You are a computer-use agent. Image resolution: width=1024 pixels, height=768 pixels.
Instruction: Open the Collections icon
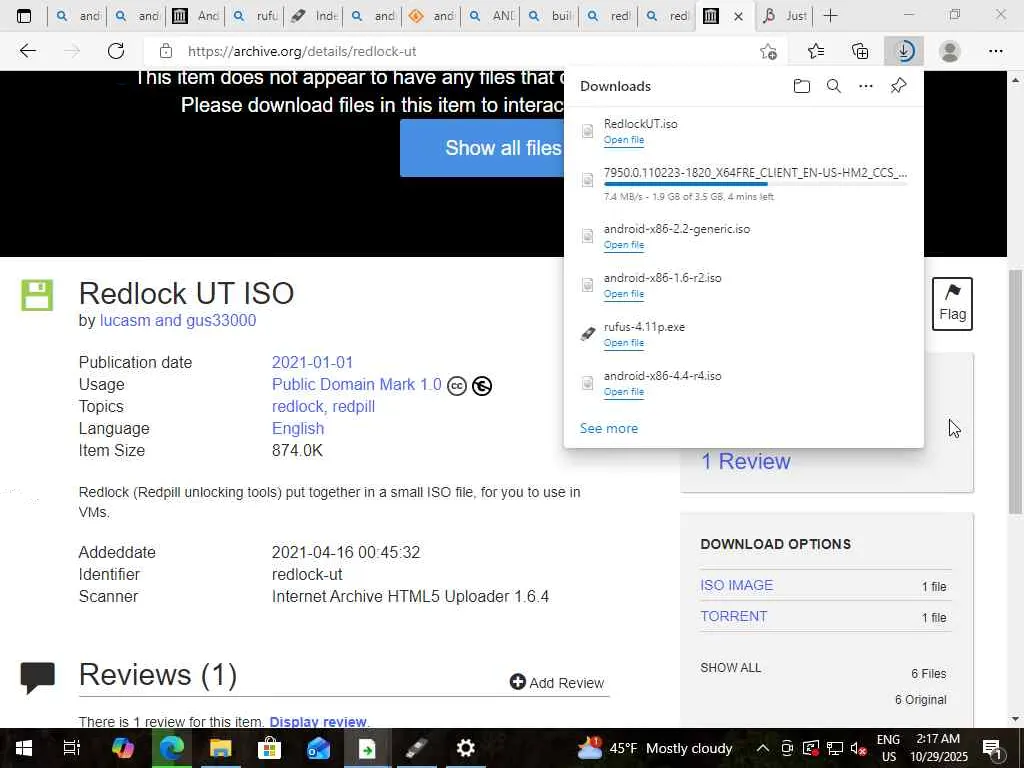click(860, 51)
